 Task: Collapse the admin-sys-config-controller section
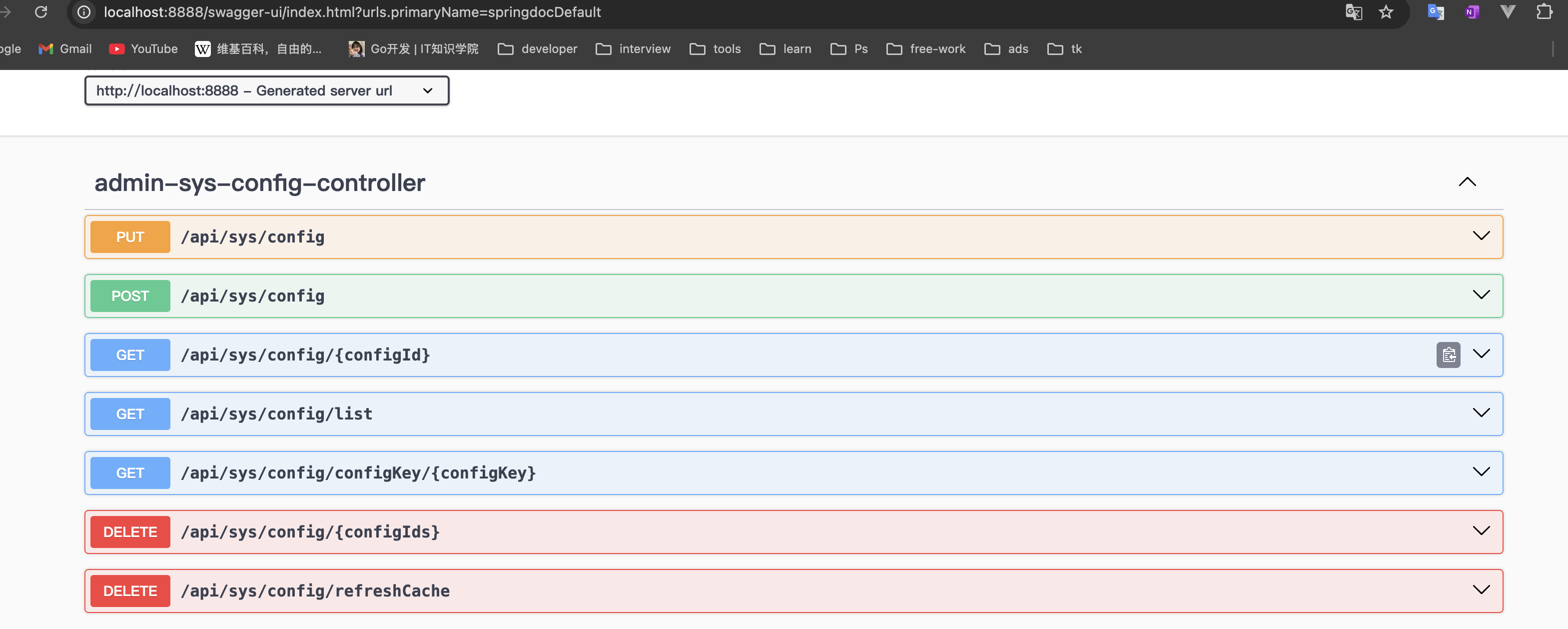[1467, 181]
